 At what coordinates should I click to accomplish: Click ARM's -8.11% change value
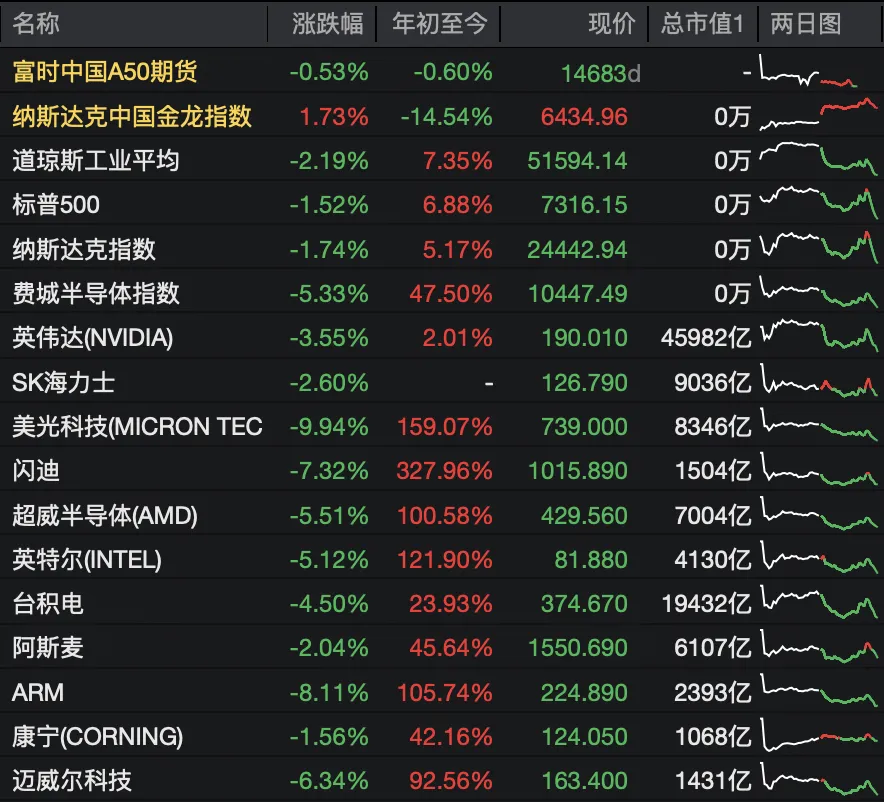[329, 692]
